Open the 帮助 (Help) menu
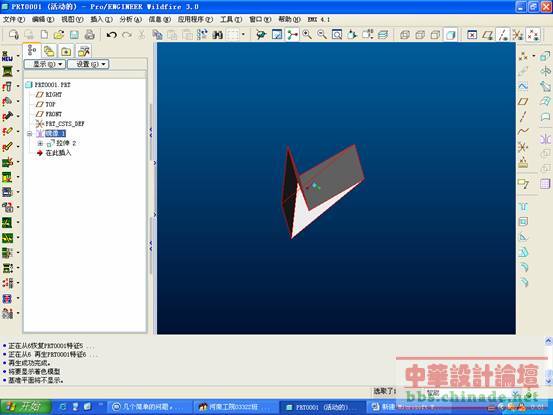The width and height of the screenshot is (553, 415). point(289,19)
